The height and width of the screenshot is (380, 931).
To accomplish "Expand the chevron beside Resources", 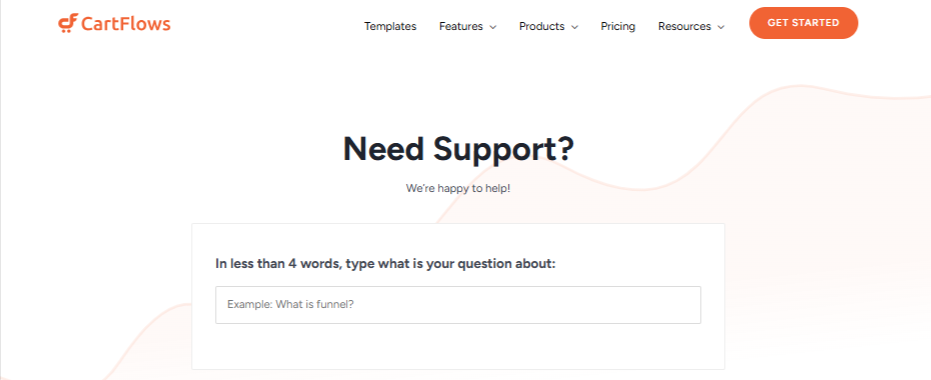I will click(x=721, y=27).
